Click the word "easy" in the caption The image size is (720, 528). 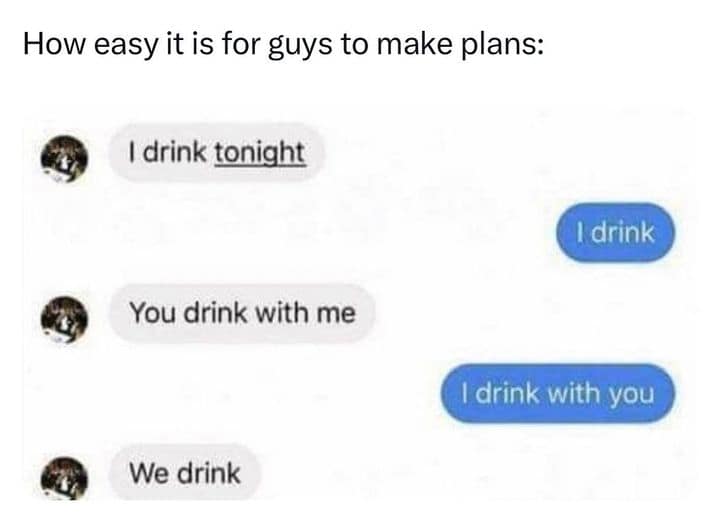point(125,47)
